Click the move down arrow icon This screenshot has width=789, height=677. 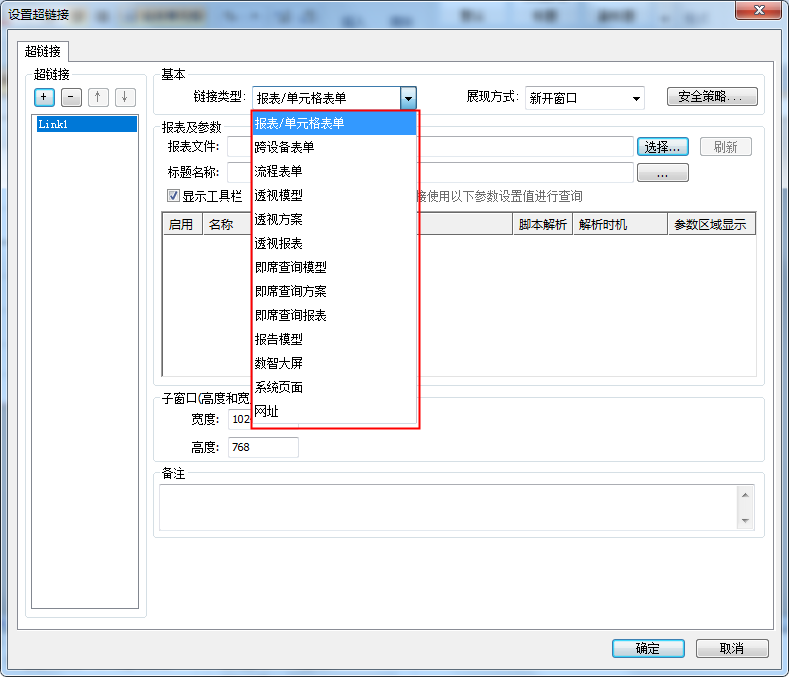point(124,97)
